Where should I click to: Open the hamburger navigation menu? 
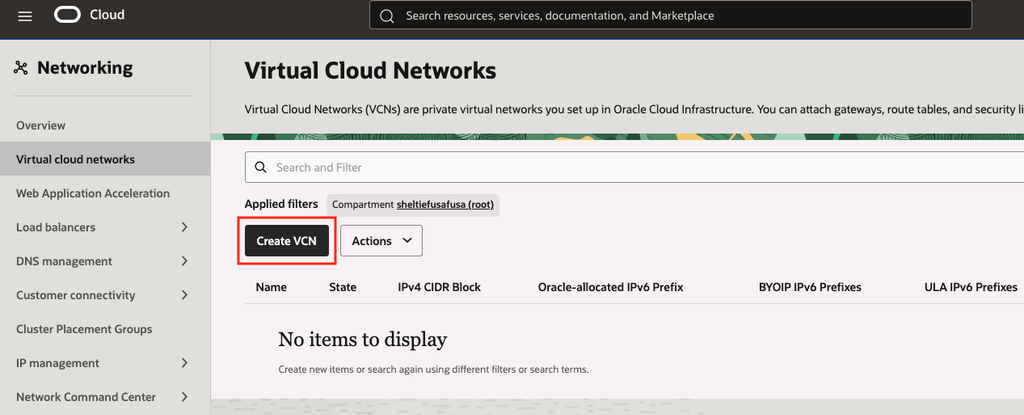point(25,16)
